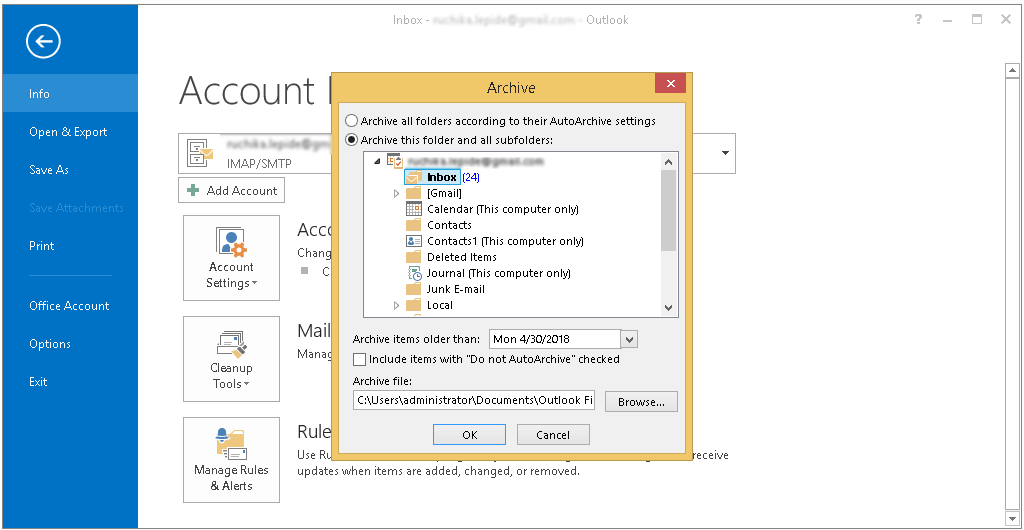This screenshot has height=530, width=1024.
Task: Open Manage Rules & Alerts icon button
Action: click(231, 460)
